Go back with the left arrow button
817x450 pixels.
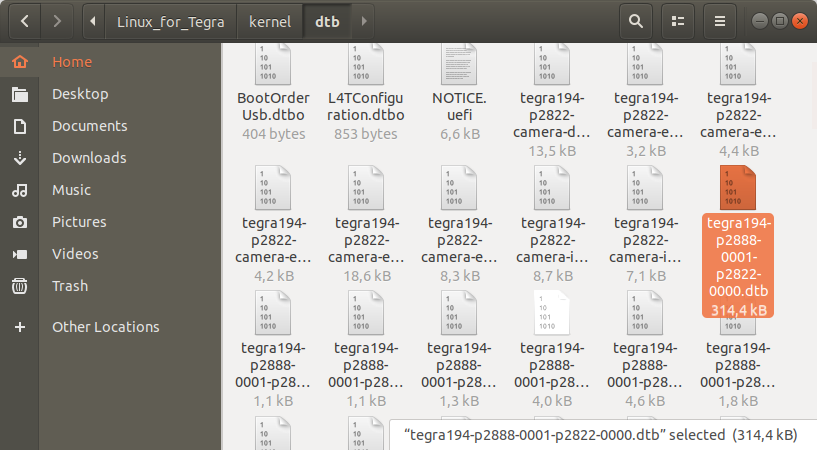[x=24, y=21]
